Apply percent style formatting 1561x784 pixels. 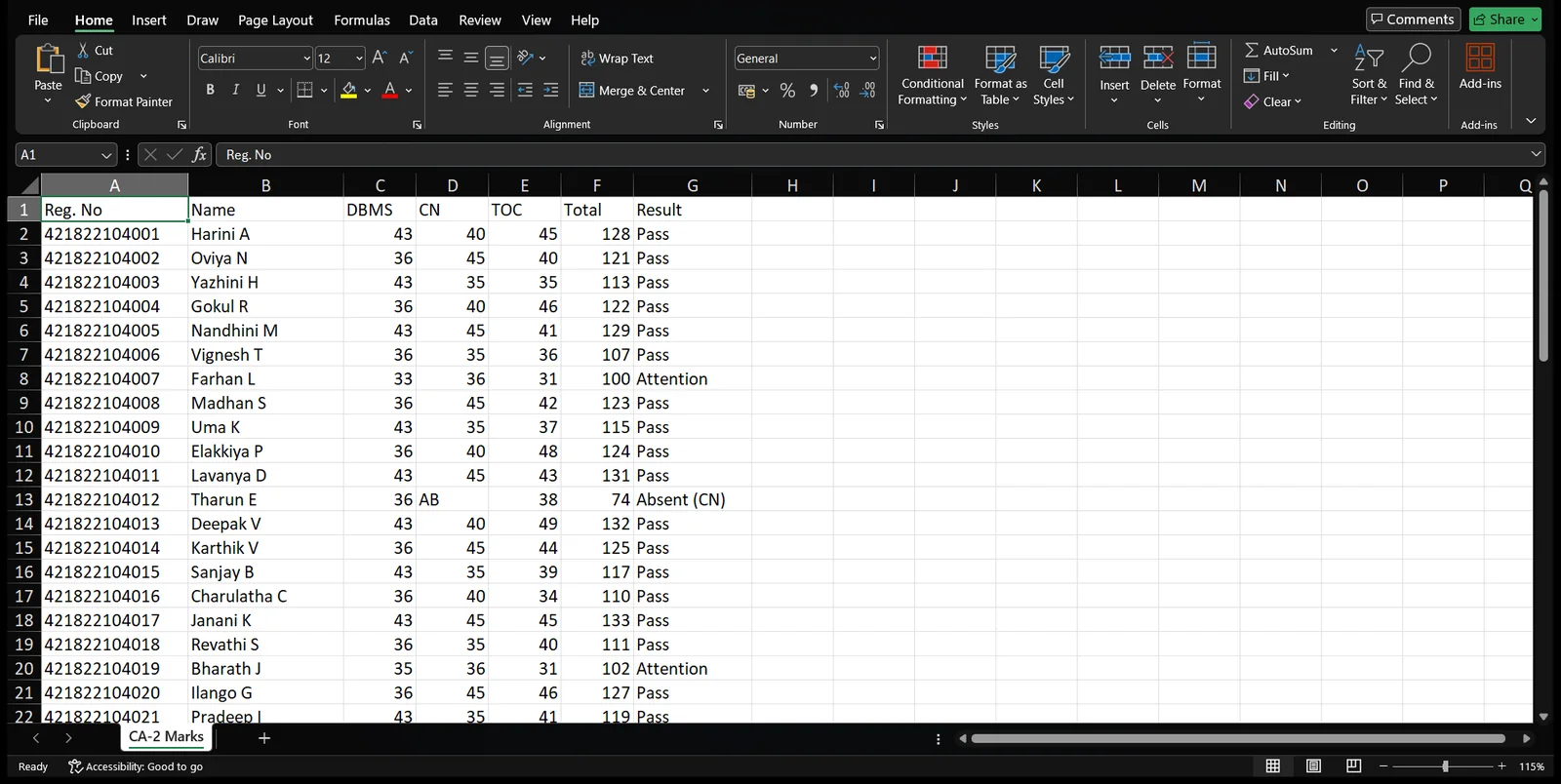(x=787, y=91)
